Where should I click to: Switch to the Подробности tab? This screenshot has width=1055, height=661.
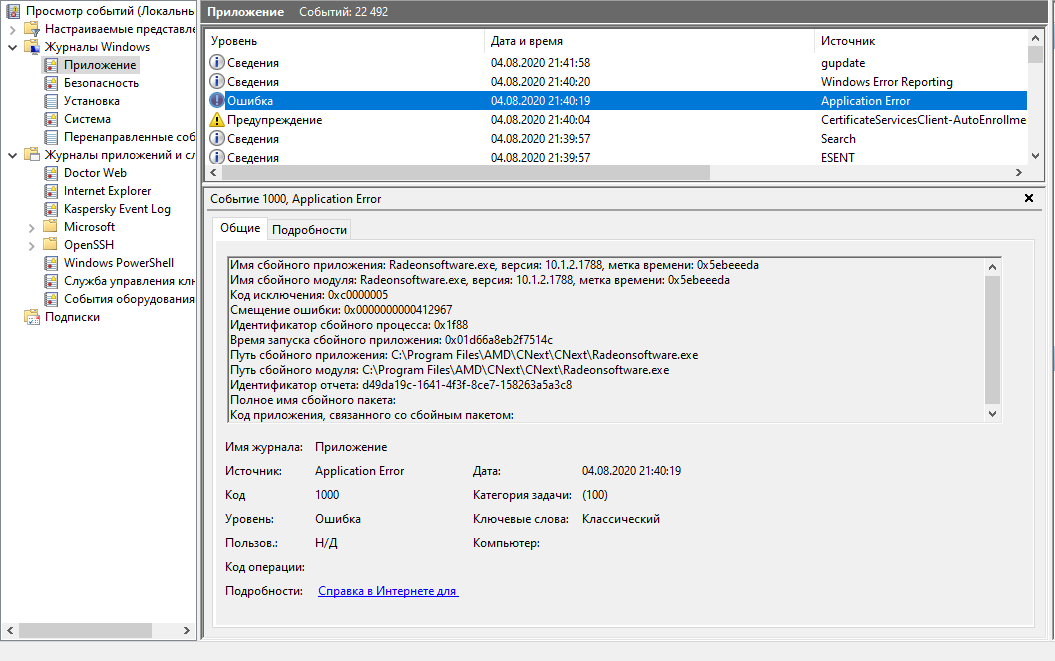coord(310,230)
